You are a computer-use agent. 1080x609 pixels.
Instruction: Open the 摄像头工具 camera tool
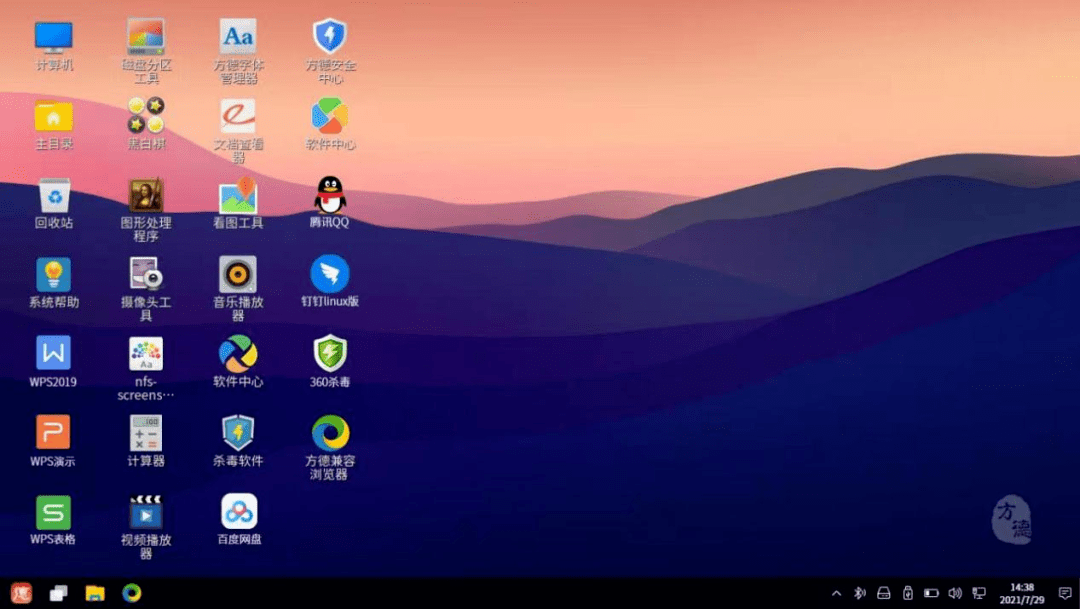[146, 274]
